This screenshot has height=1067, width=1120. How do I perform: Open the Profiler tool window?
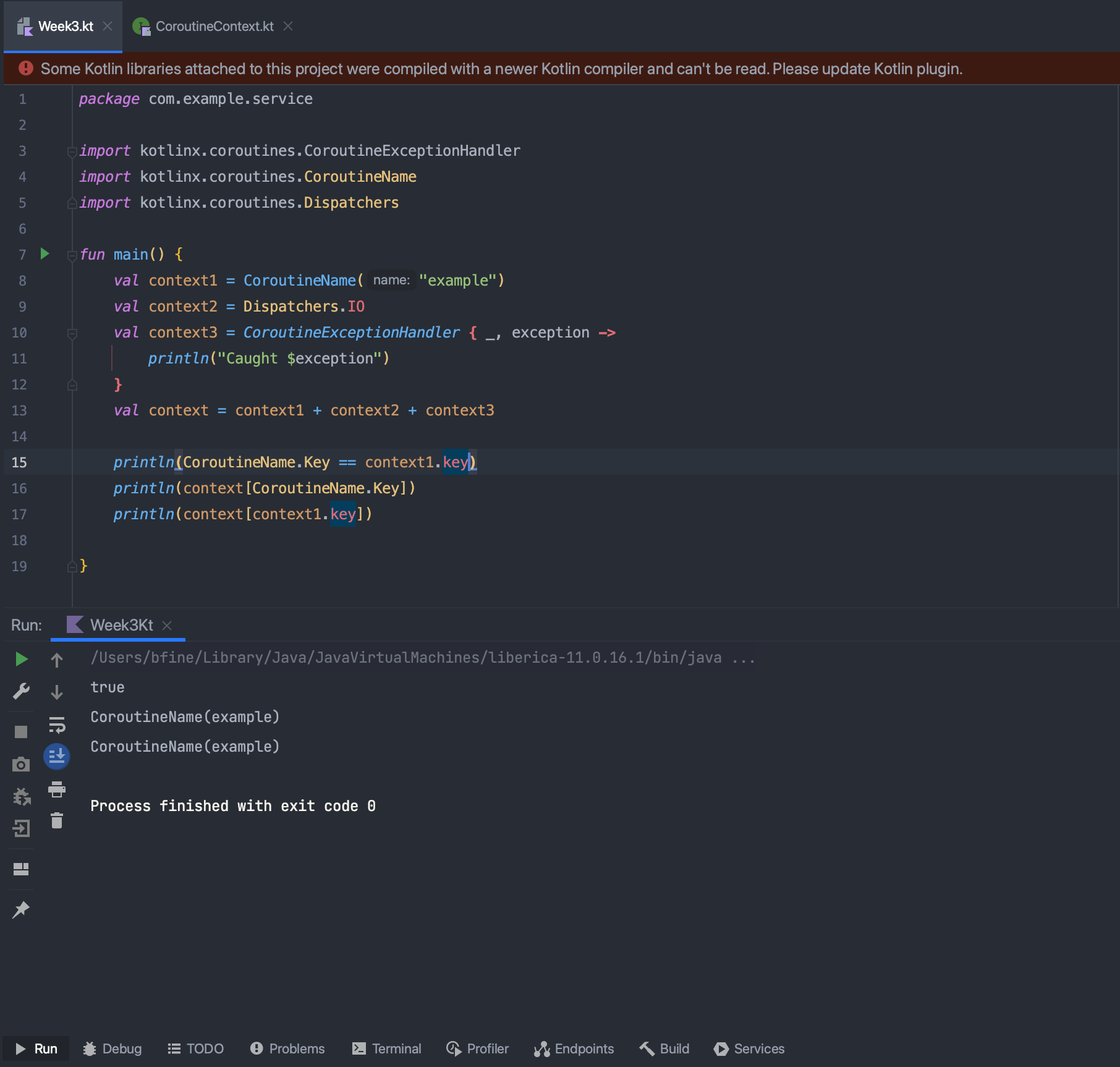[478, 1048]
